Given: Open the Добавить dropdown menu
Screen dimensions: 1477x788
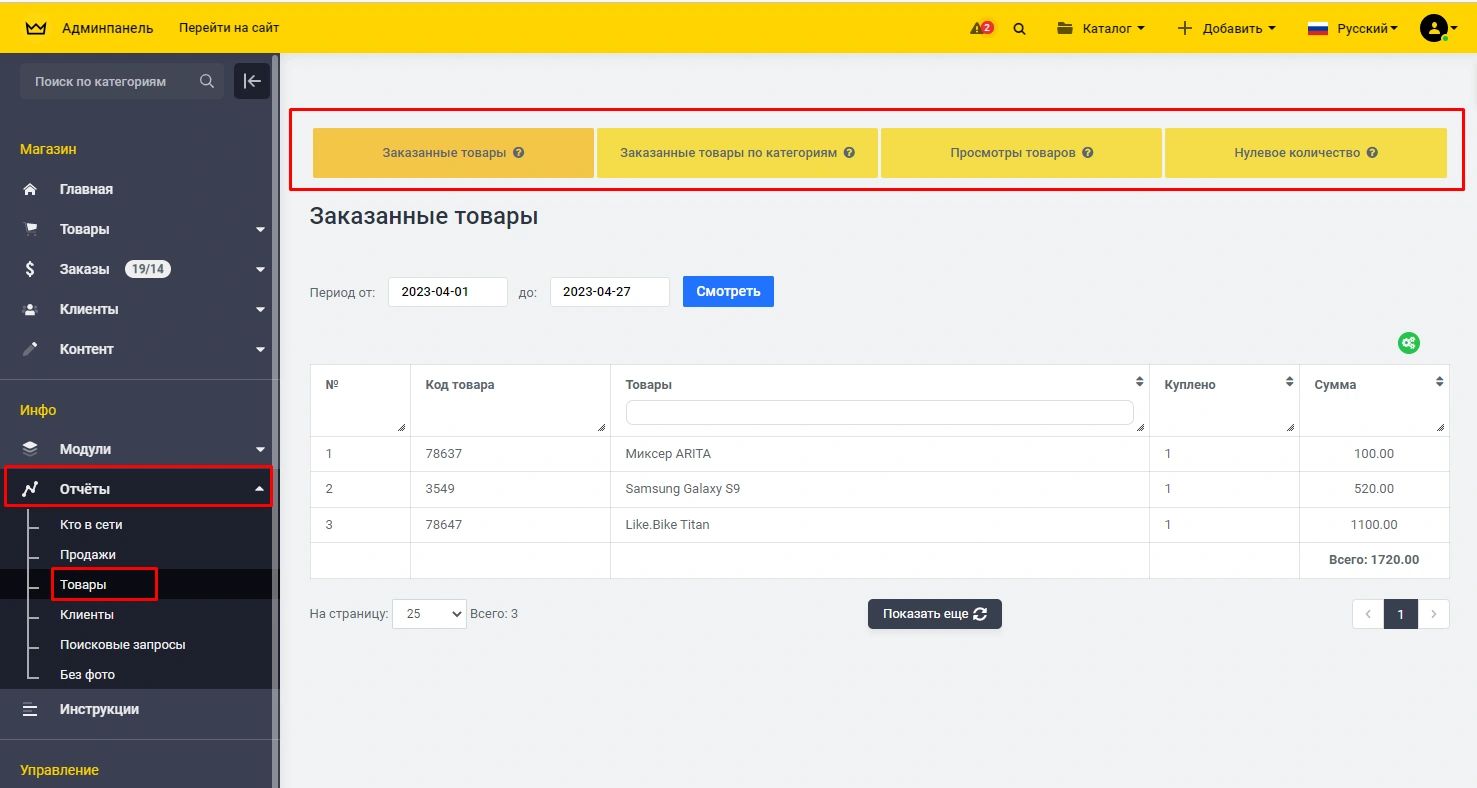Looking at the screenshot, I should (1226, 28).
